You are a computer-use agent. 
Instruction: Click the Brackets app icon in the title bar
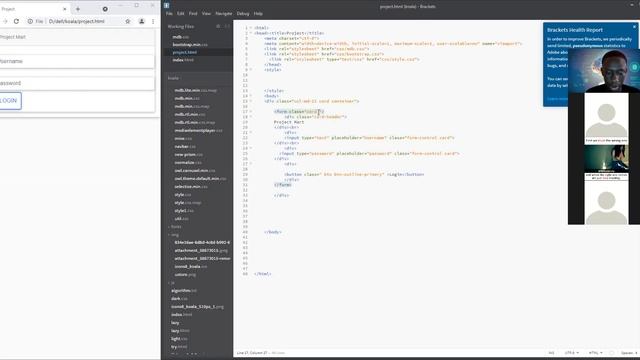pos(167,6)
